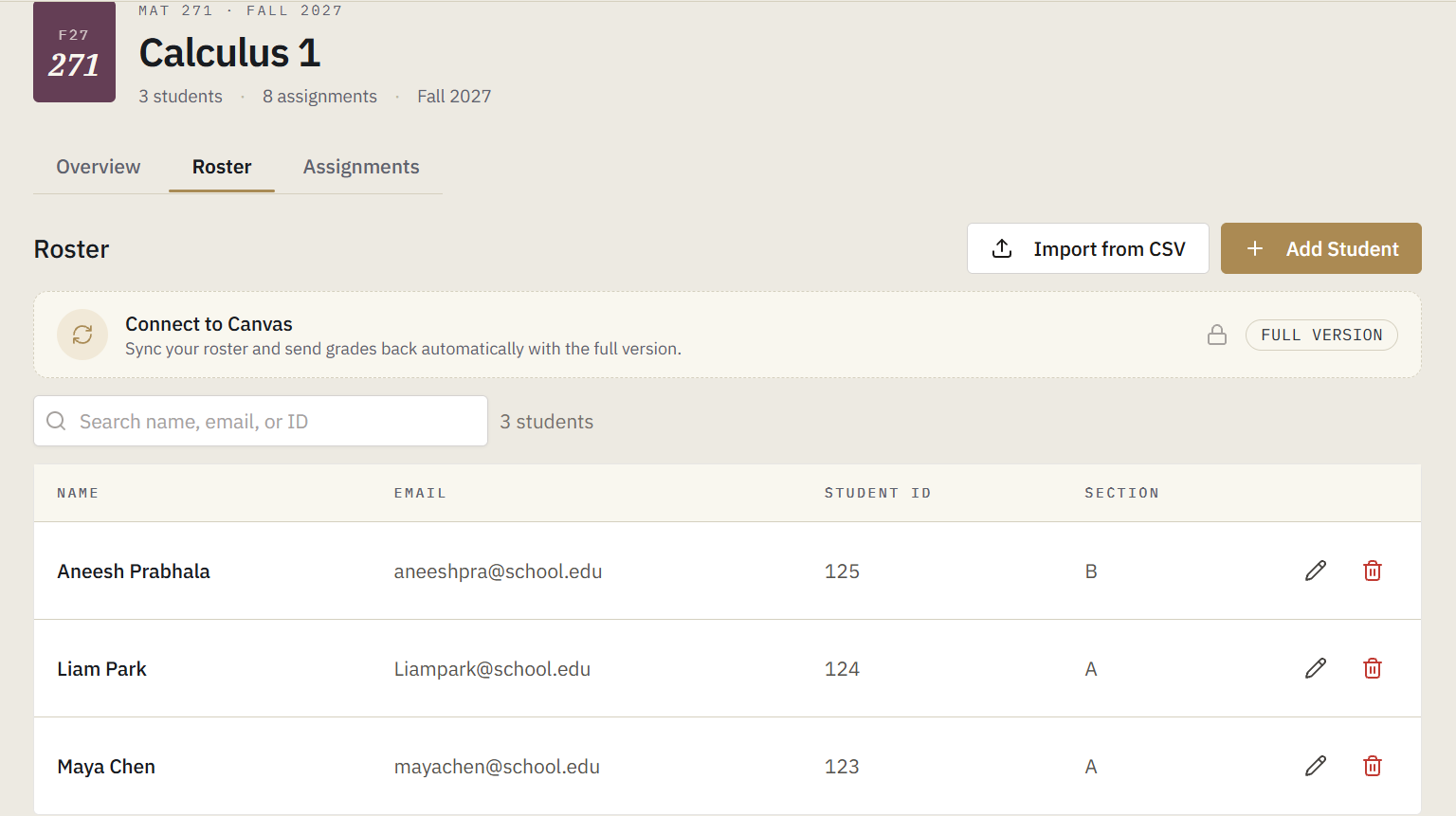Click Import from CSV button
Screen dimensions: 1456x816
(1088, 248)
